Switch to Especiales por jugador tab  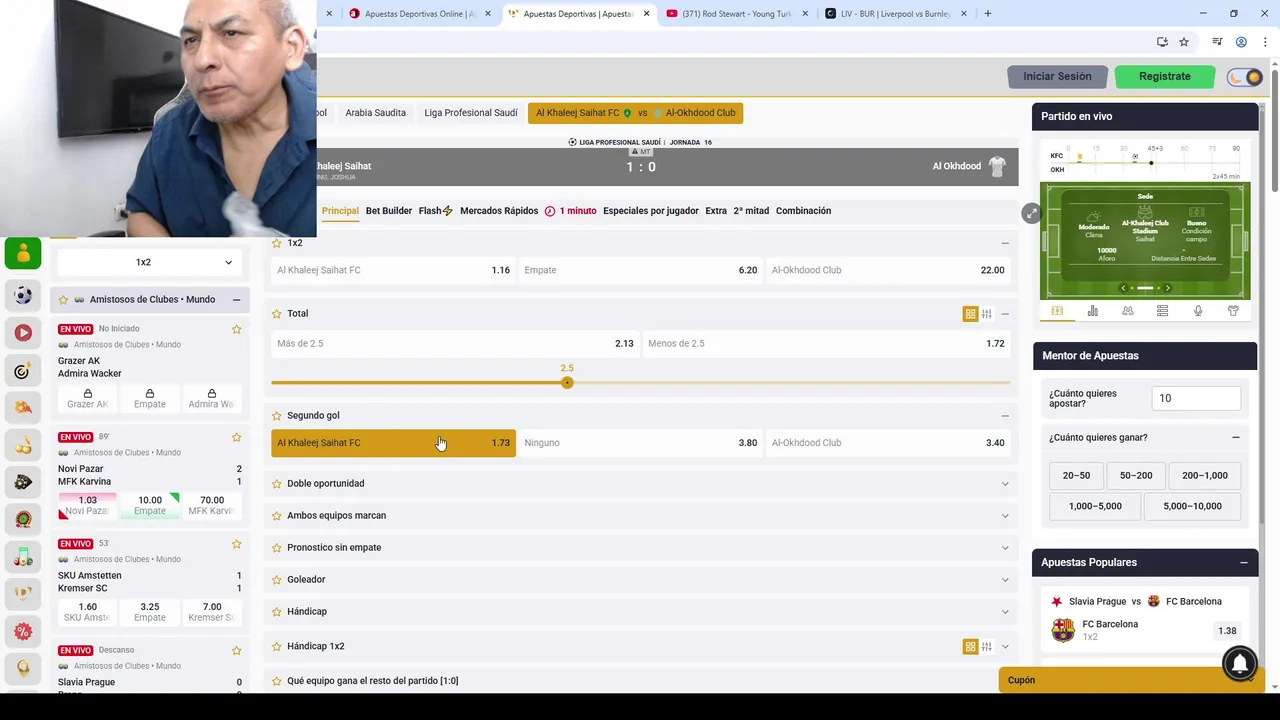point(650,211)
